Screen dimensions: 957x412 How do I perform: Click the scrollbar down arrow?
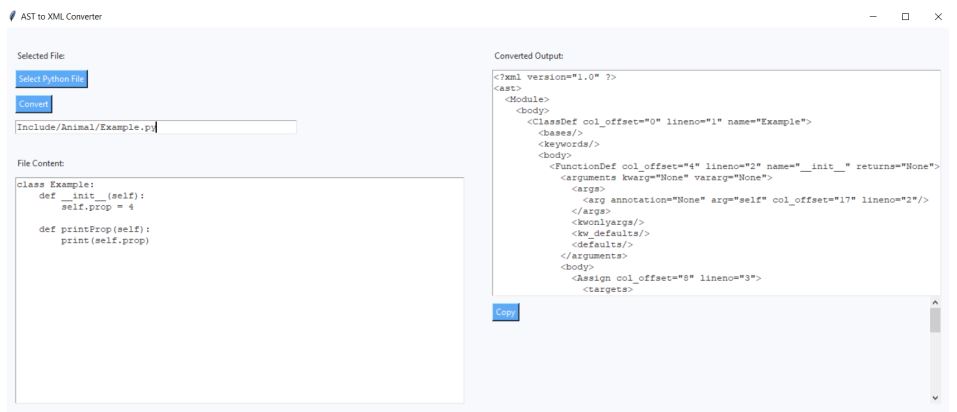tap(935, 397)
